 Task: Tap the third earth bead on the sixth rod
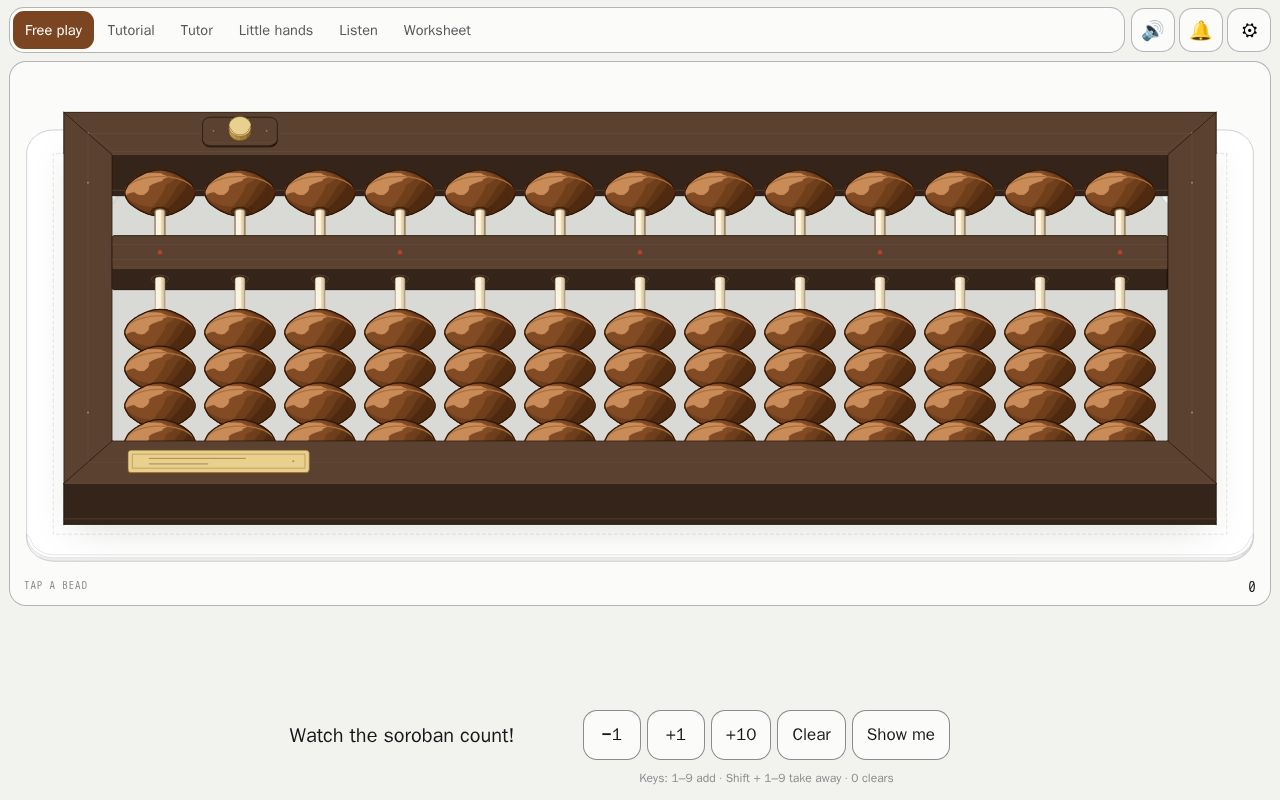560,404
